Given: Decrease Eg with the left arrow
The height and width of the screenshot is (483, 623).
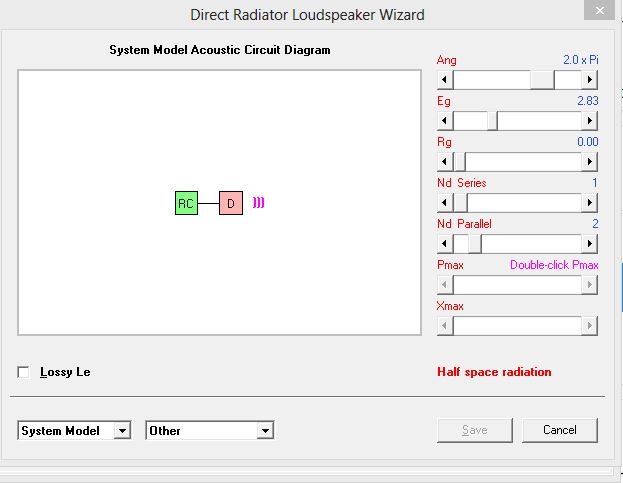Looking at the screenshot, I should pyautogui.click(x=445, y=121).
